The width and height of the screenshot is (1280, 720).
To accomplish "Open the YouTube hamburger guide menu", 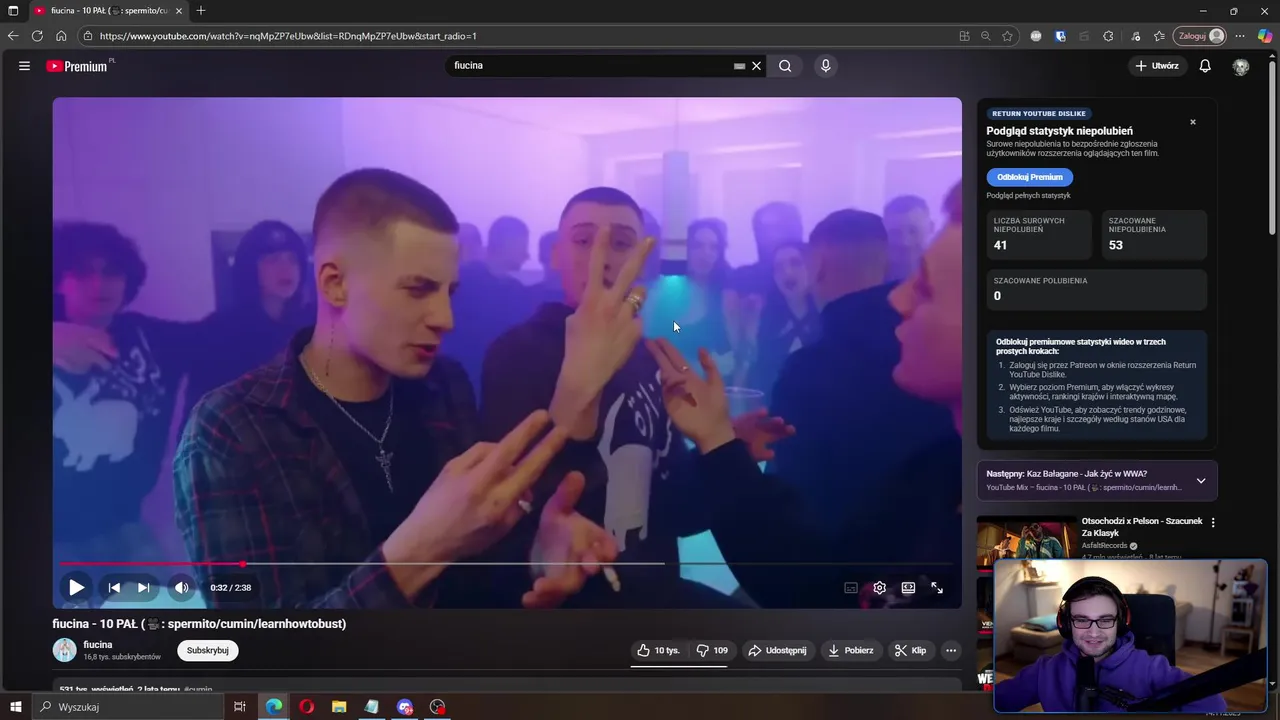I will pyautogui.click(x=24, y=66).
